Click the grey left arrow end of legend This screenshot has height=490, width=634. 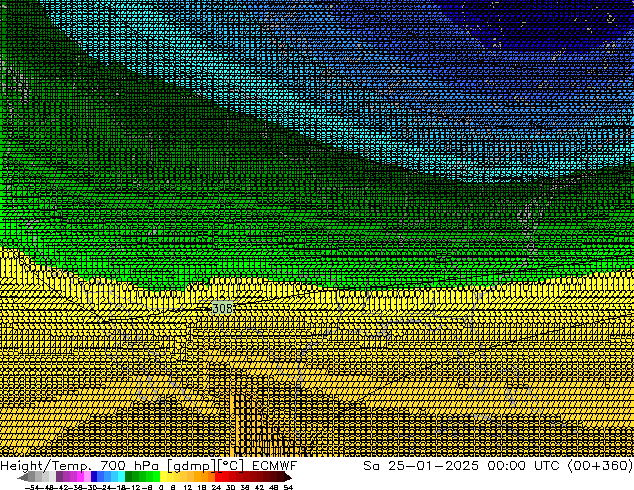point(23,477)
